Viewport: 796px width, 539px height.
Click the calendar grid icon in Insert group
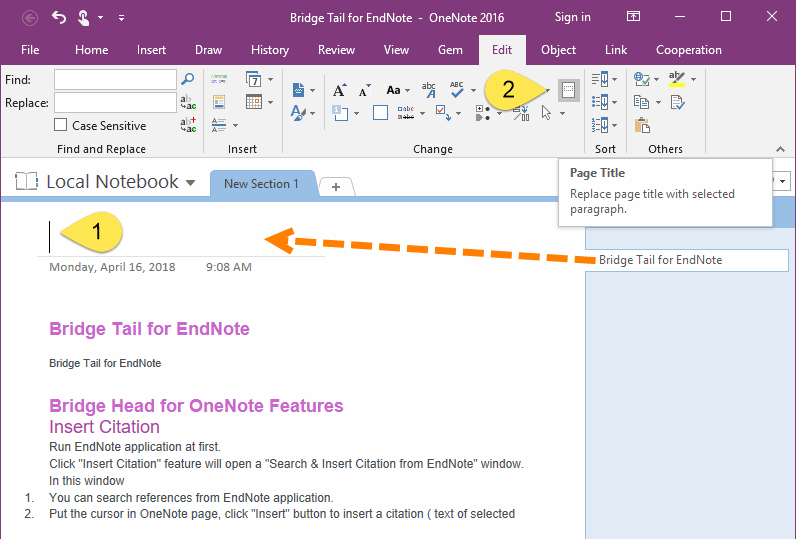tap(254, 102)
